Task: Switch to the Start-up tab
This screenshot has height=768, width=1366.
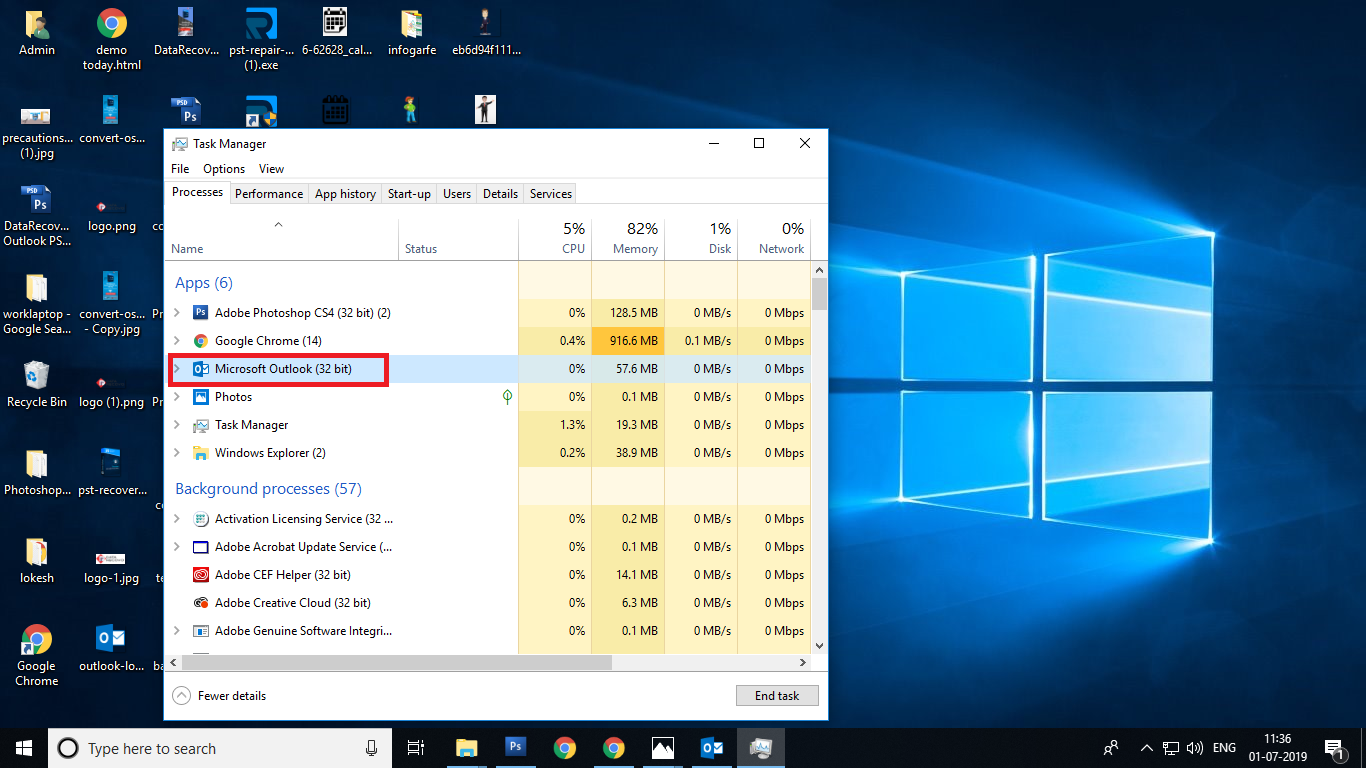Action: pos(409,194)
